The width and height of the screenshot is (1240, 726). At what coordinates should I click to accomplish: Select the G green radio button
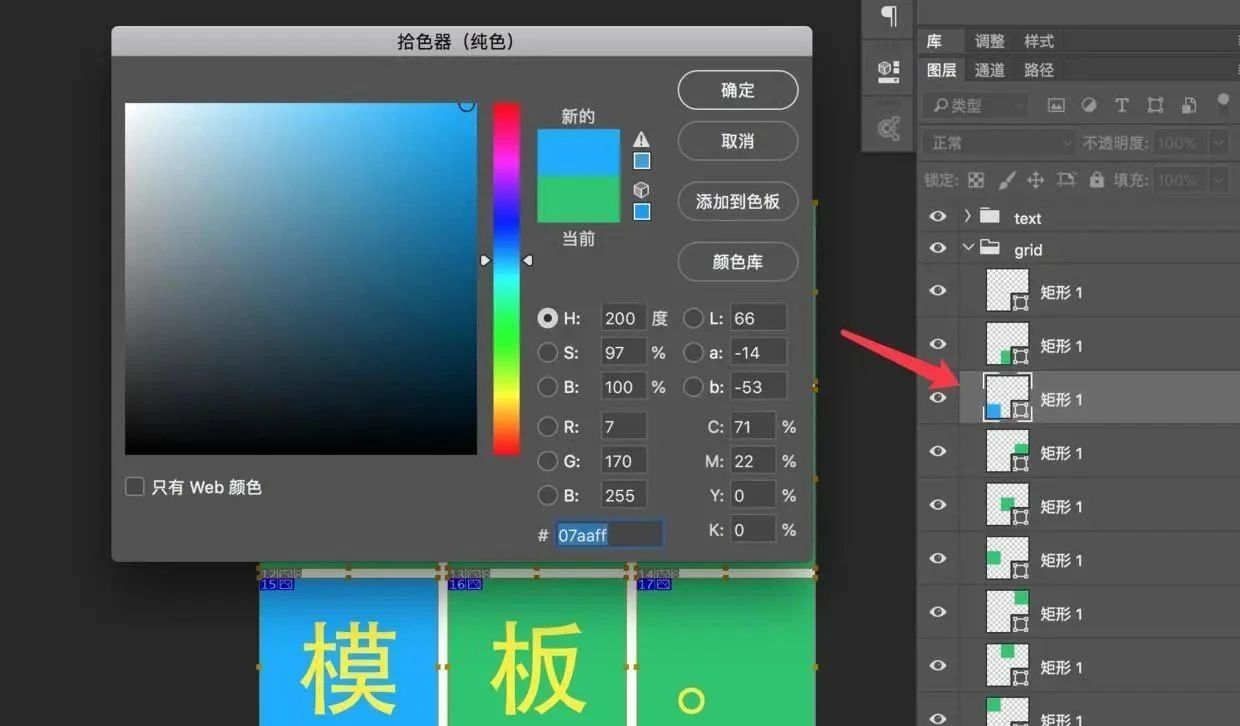[x=547, y=461]
